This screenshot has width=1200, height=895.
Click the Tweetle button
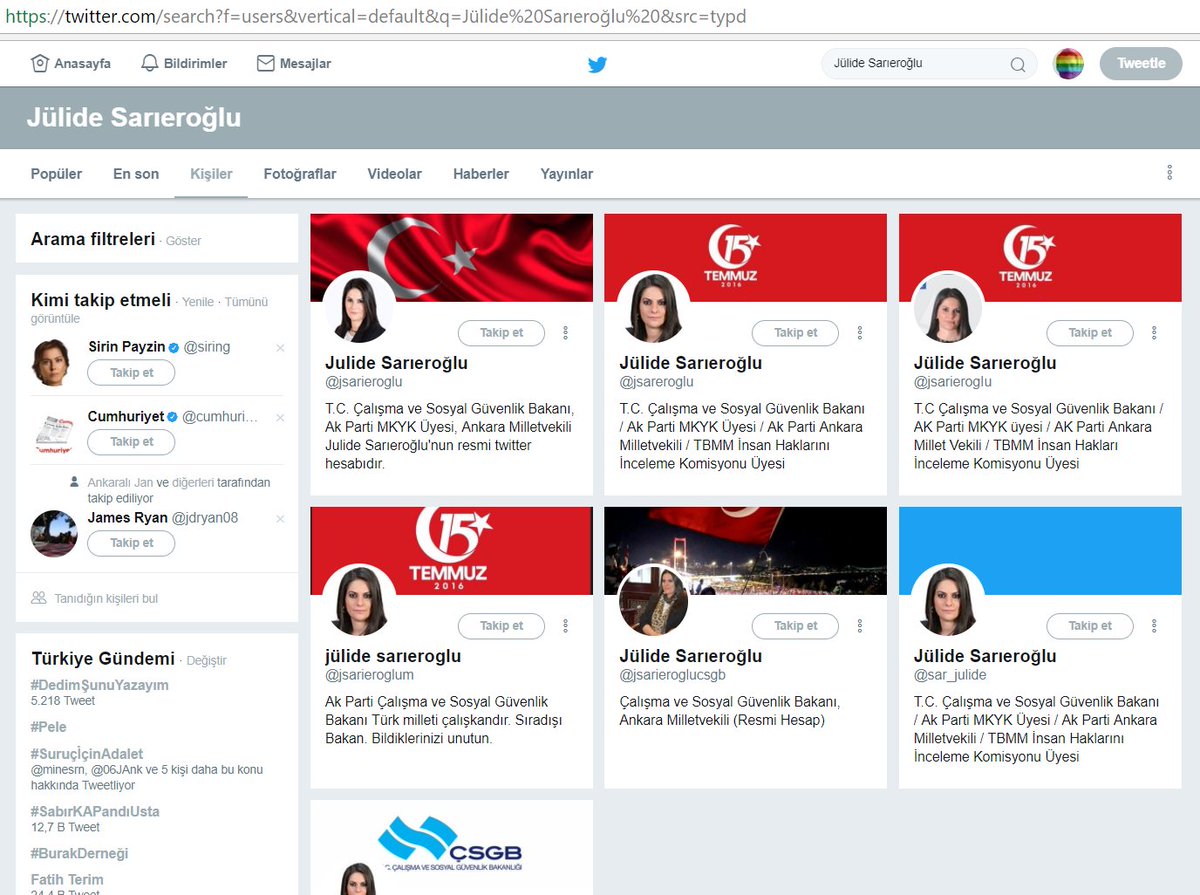point(1141,63)
